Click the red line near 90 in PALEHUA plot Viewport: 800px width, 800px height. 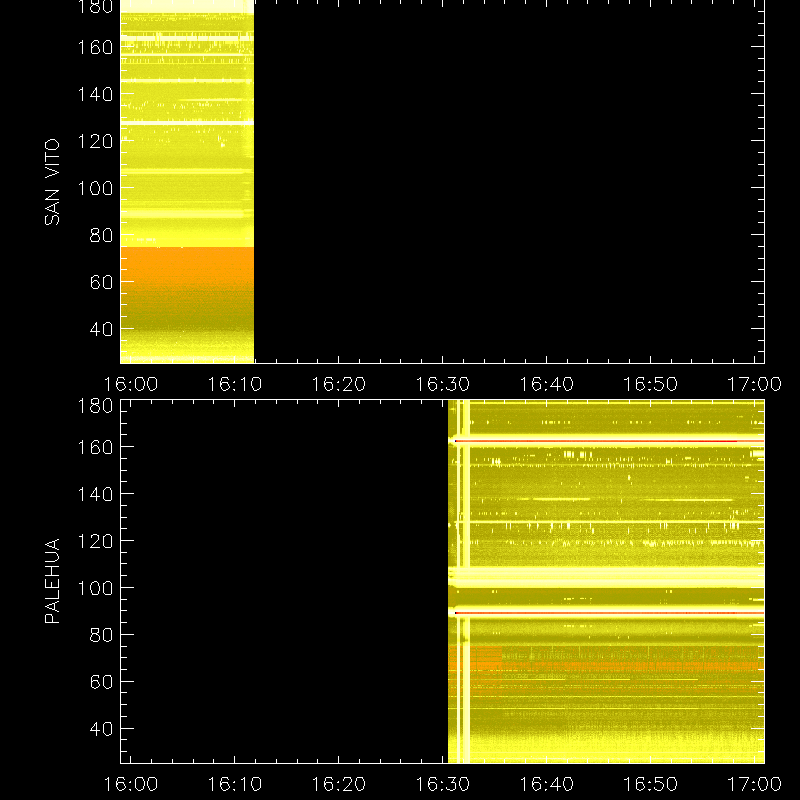[609, 613]
